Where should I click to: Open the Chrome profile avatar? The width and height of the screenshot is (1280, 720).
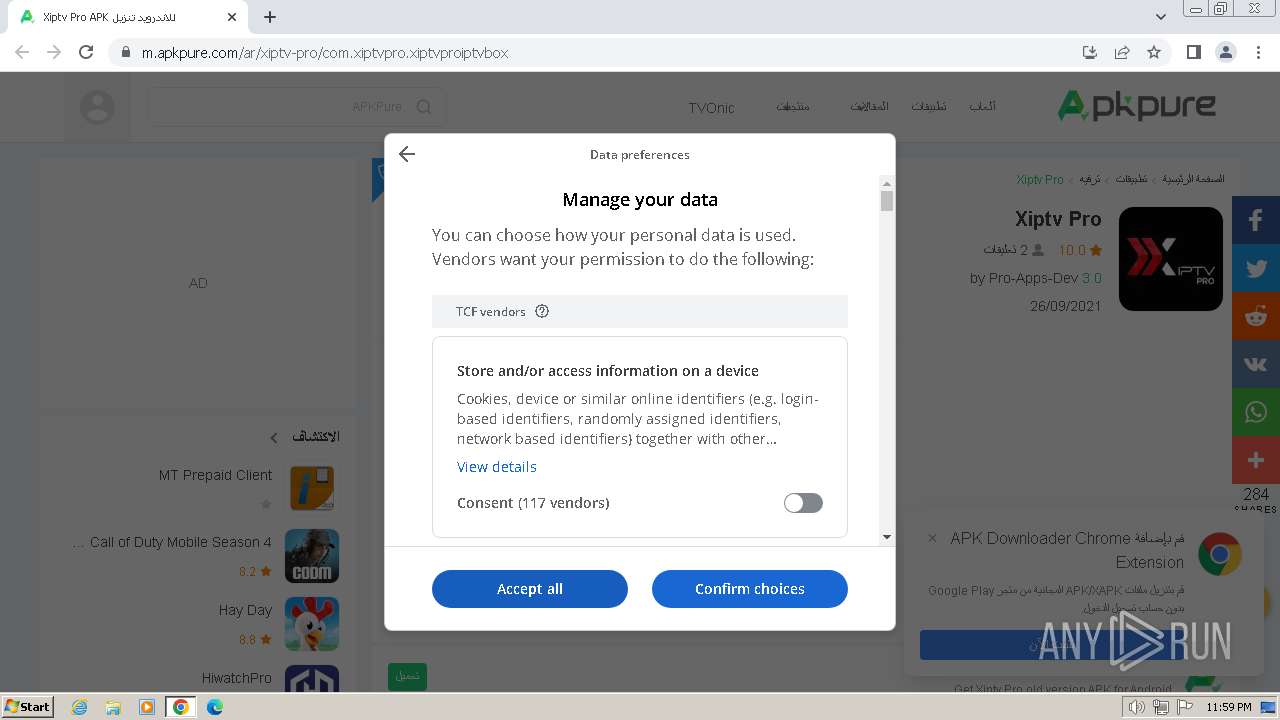tap(1225, 52)
